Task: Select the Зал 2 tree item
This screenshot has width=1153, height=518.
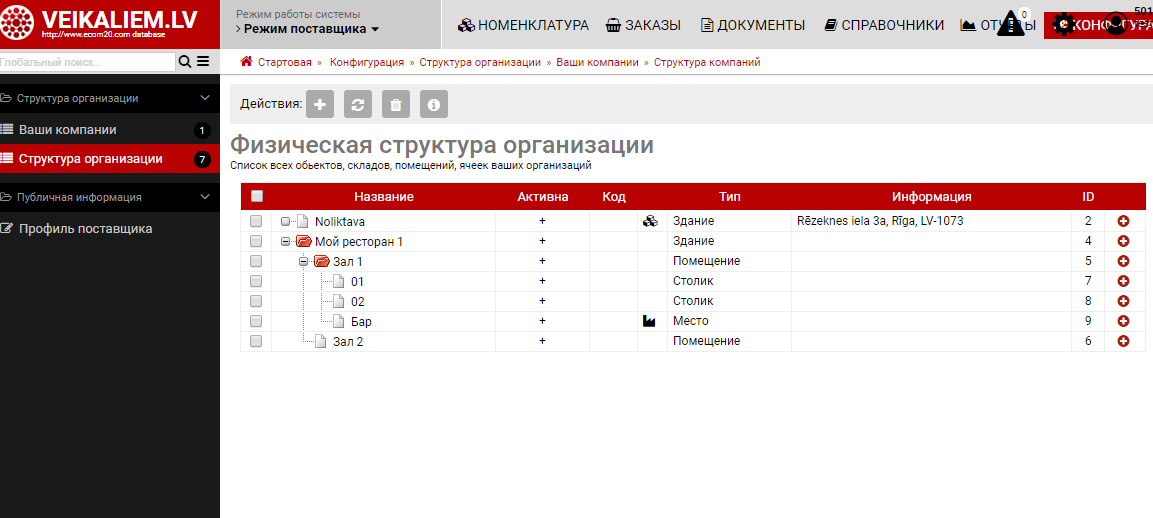Action: [347, 341]
